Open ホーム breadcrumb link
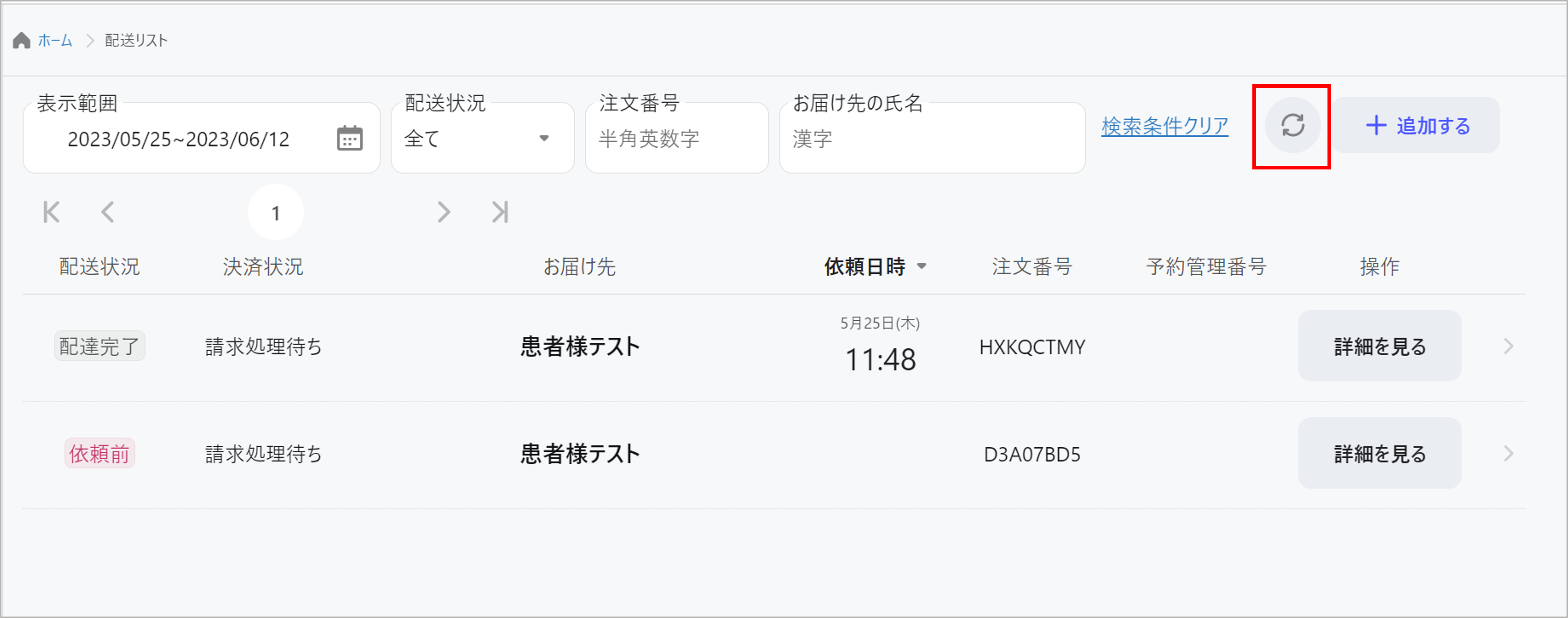 pyautogui.click(x=55, y=41)
